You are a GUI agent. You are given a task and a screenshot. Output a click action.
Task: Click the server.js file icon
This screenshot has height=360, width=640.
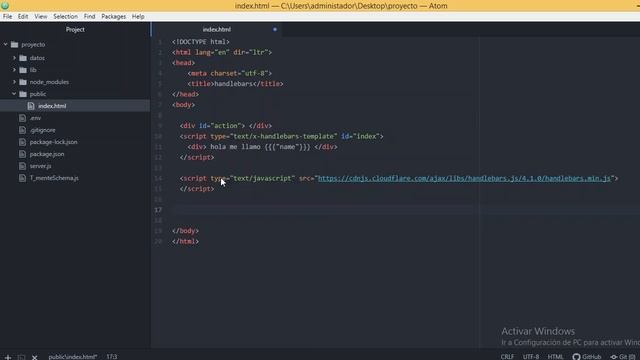click(22, 166)
